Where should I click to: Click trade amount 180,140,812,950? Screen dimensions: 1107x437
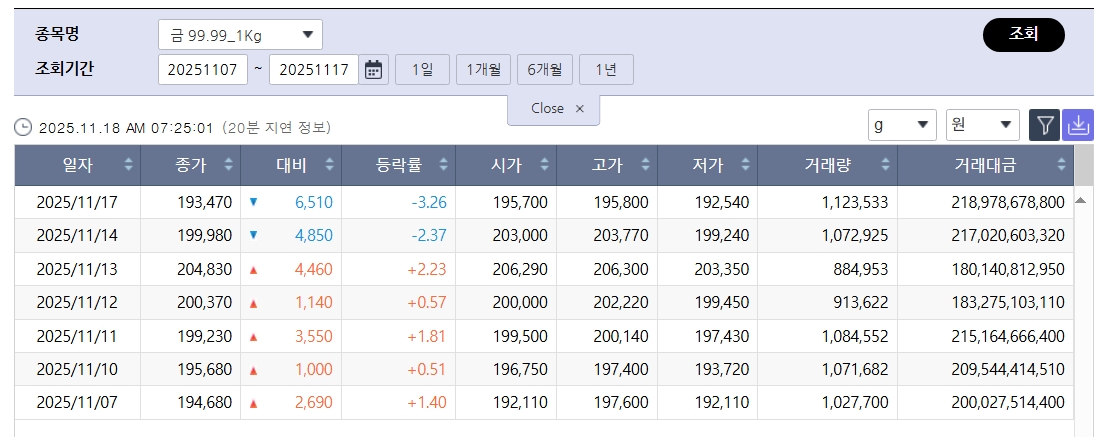tap(1008, 269)
